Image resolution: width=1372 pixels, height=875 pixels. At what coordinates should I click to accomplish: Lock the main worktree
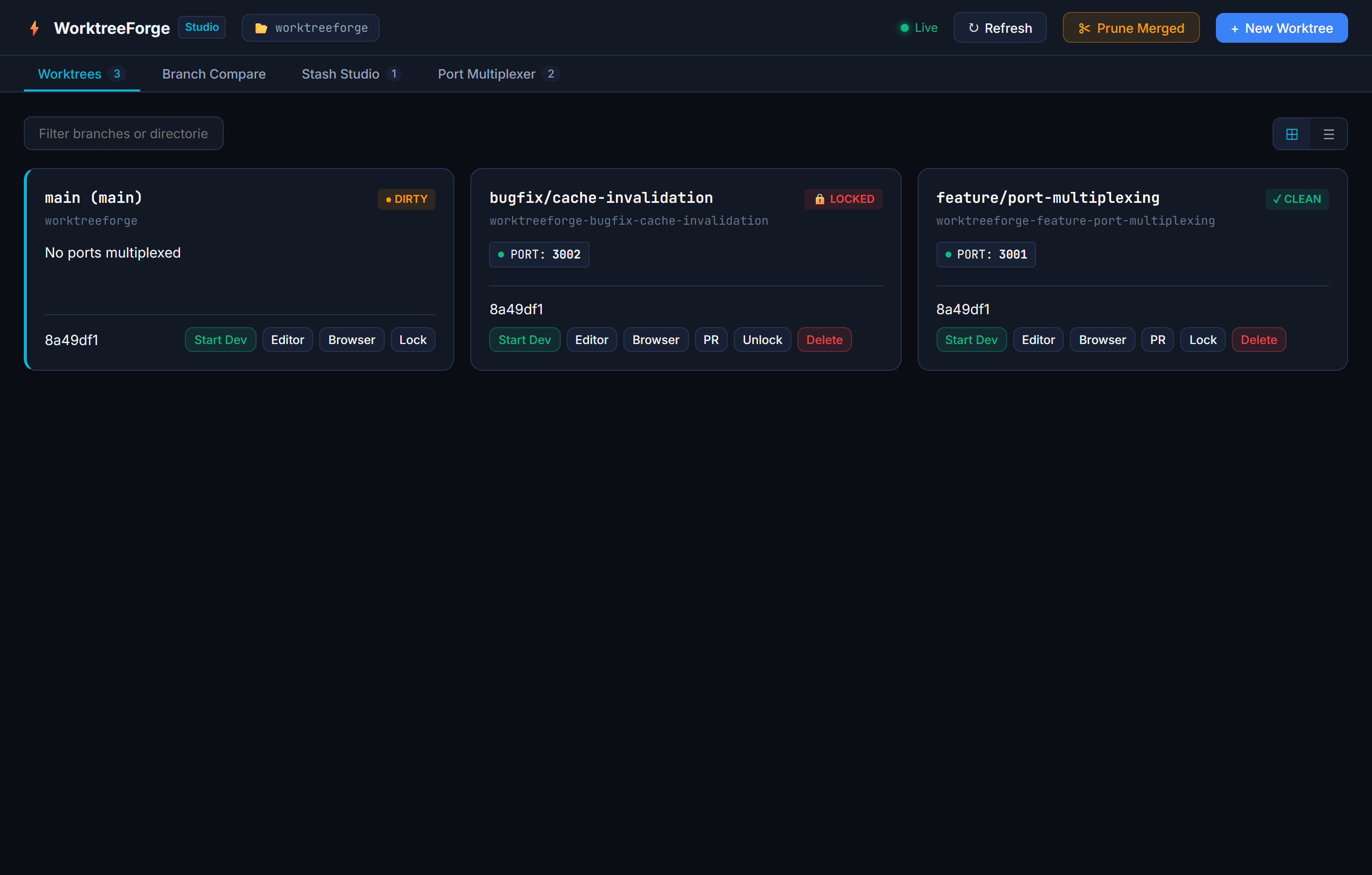tap(413, 340)
